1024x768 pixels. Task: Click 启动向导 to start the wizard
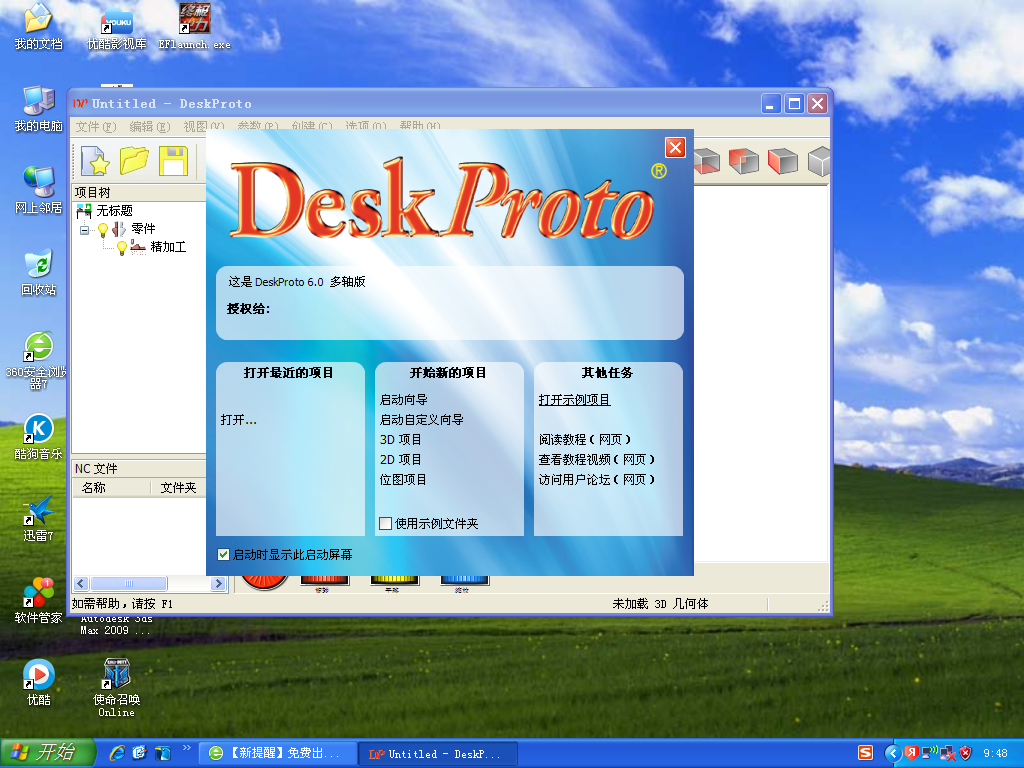404,400
